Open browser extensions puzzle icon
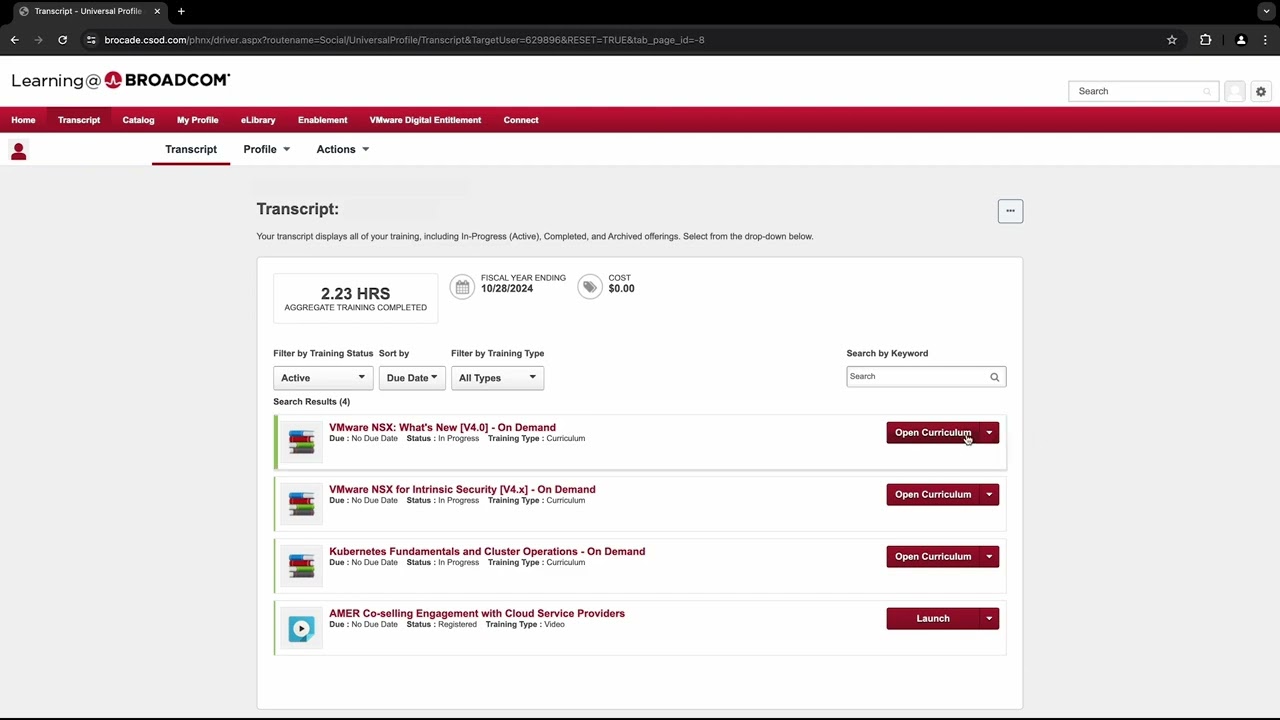1280x720 pixels. coord(1205,40)
